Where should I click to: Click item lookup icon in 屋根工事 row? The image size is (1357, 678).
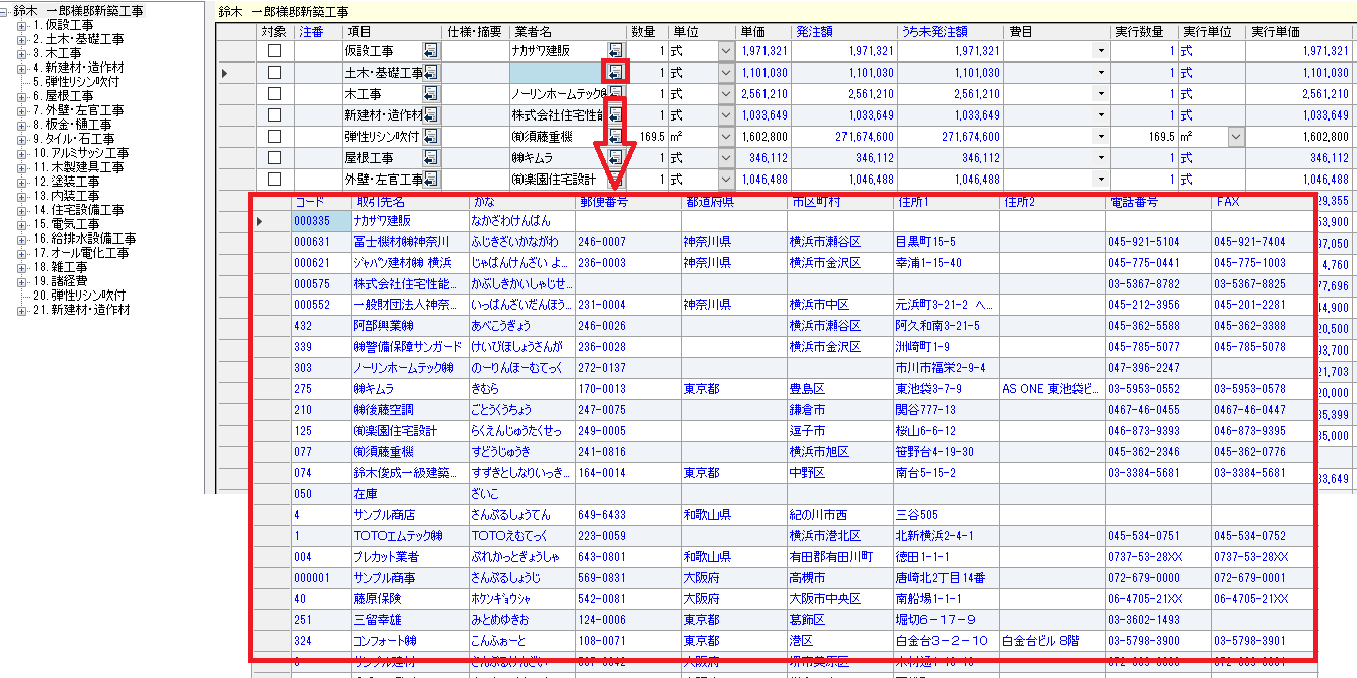(x=430, y=158)
